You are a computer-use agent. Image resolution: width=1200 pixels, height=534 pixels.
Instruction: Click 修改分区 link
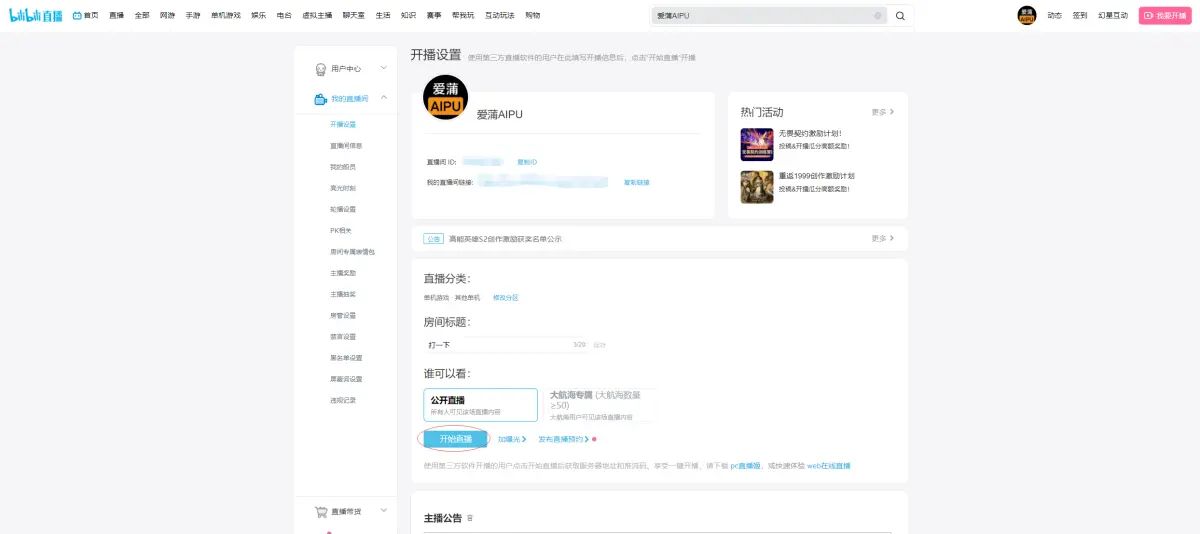(506, 298)
